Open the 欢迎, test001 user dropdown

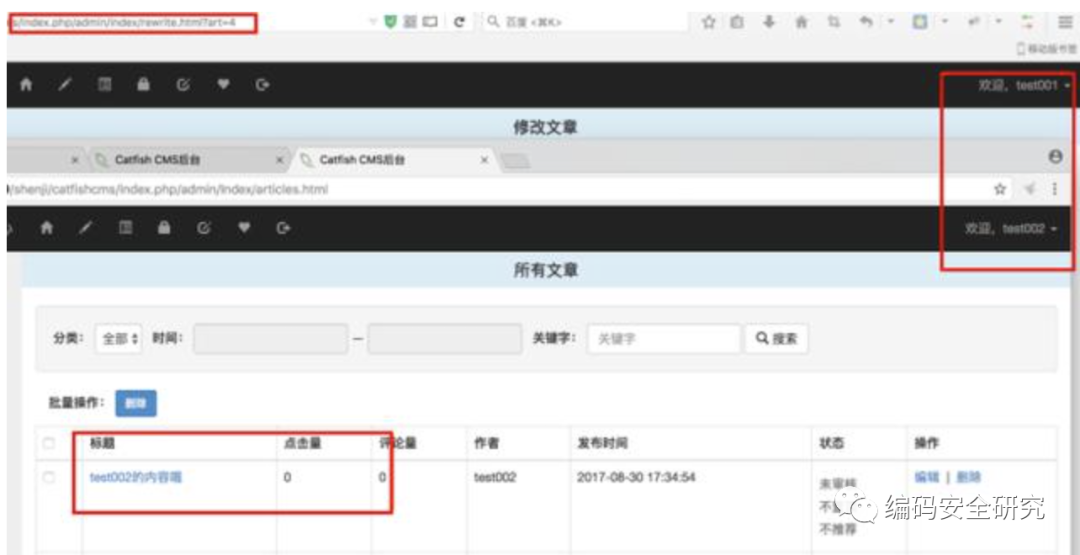(x=1024, y=85)
